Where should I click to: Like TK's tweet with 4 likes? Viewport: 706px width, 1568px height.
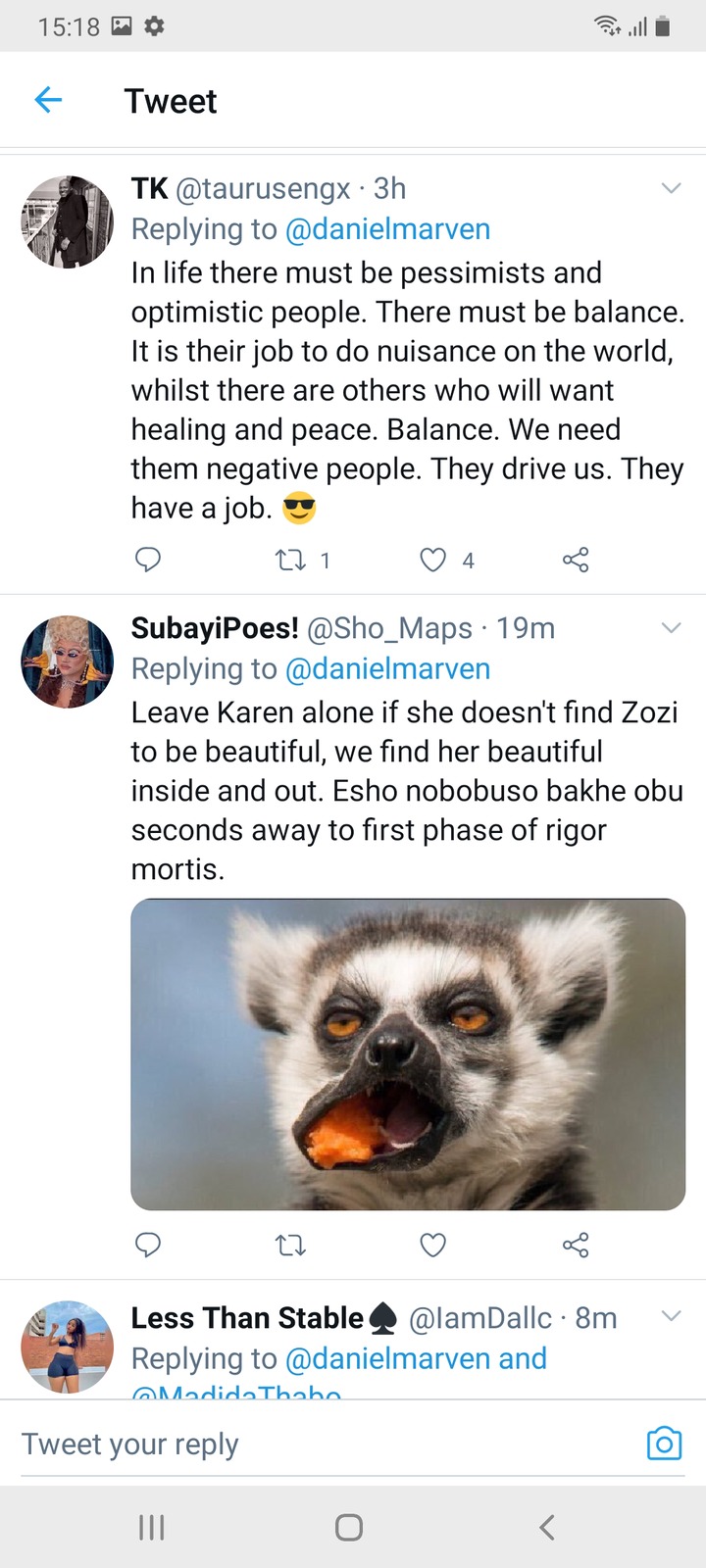tap(432, 560)
